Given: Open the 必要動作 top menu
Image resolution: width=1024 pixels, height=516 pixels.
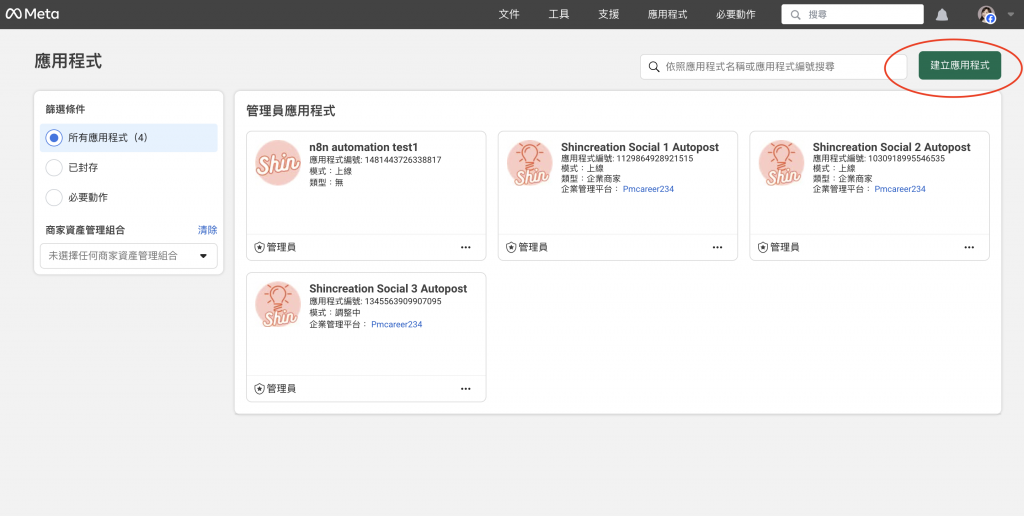Looking at the screenshot, I should (x=736, y=14).
